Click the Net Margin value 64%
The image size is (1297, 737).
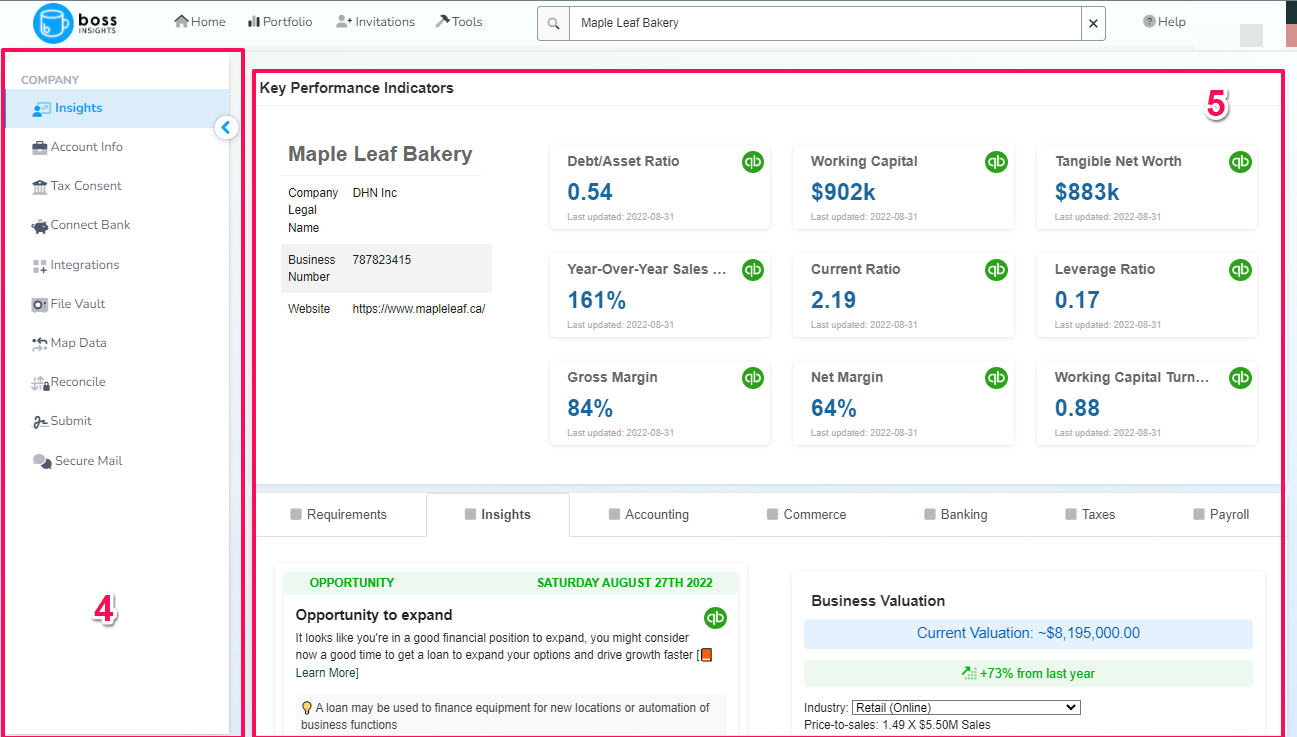tap(834, 408)
